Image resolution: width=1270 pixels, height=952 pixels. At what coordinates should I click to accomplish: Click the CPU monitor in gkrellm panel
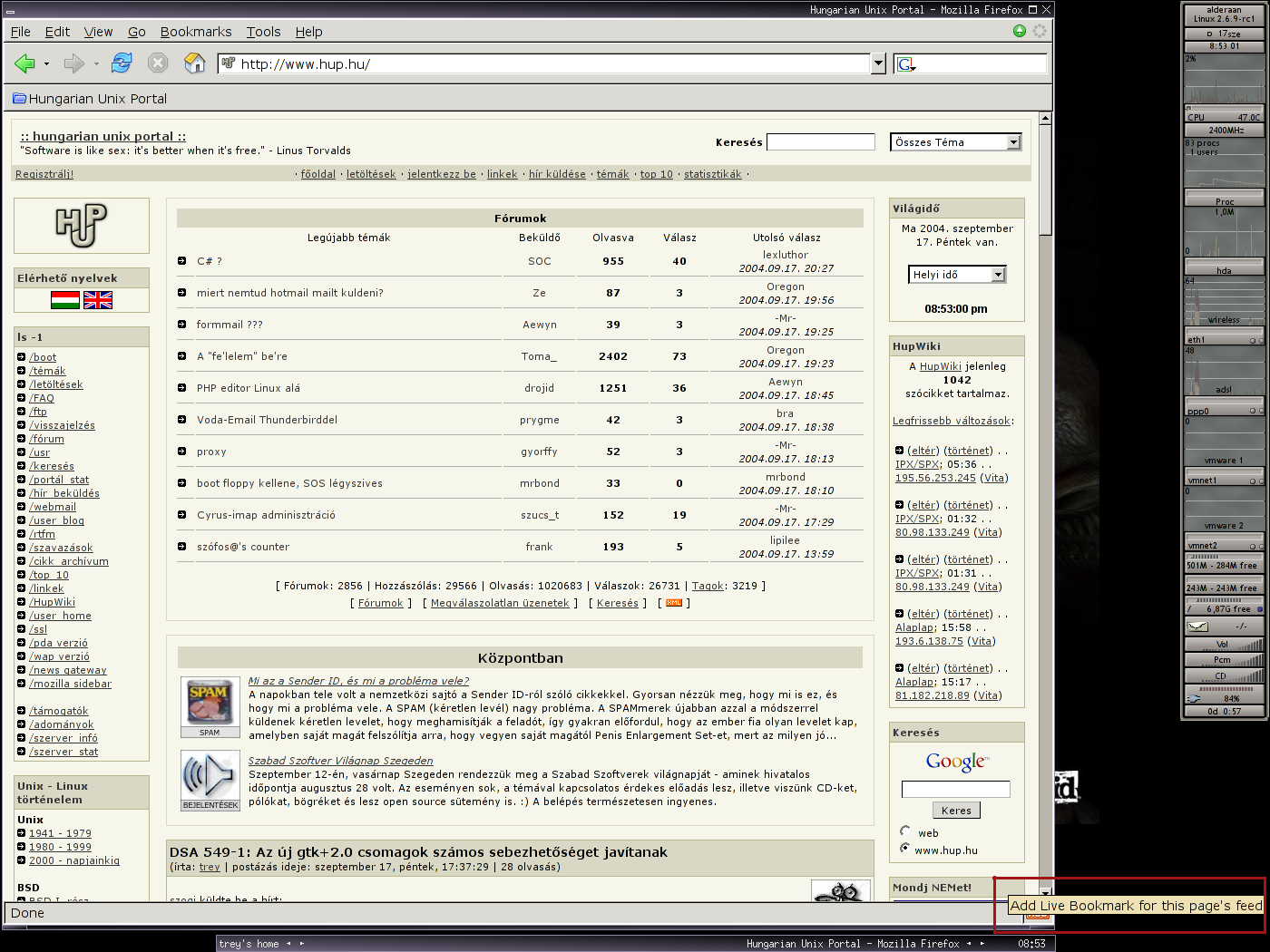1224,88
